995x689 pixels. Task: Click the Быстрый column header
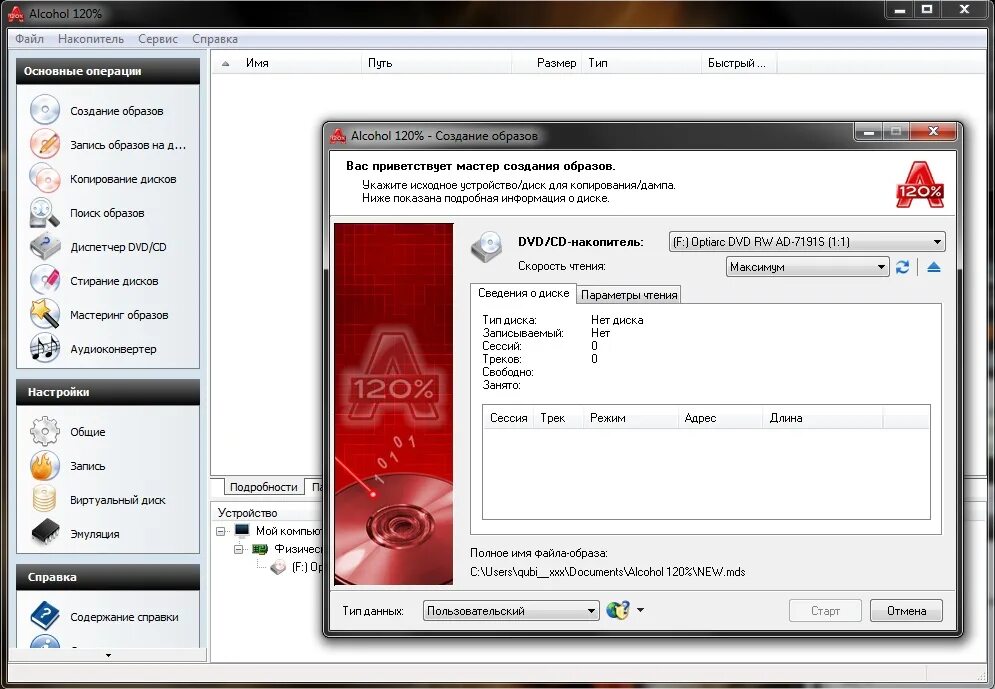[x=739, y=63]
